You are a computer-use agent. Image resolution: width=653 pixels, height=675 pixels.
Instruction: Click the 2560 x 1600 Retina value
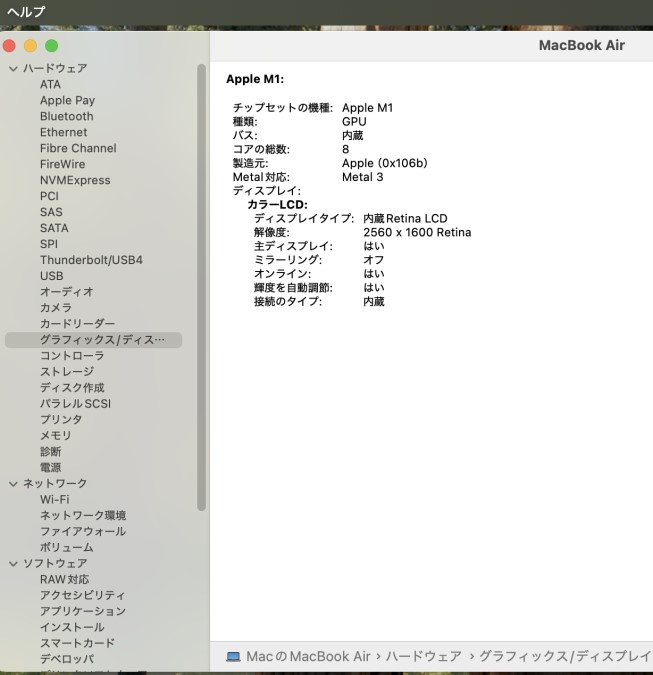[417, 232]
